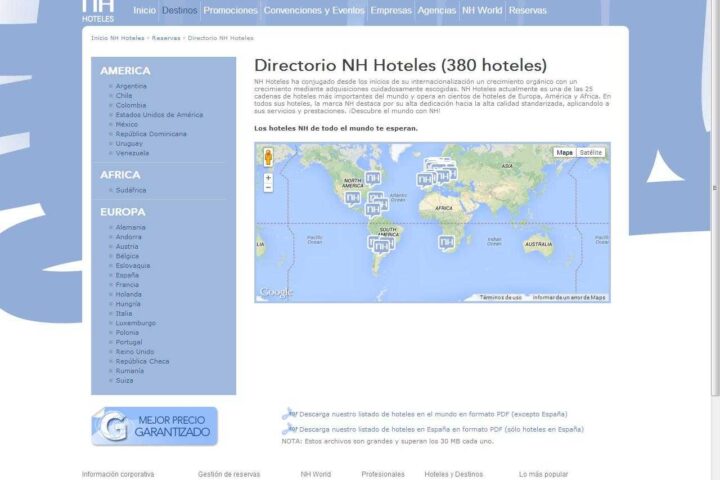Click the NH hotel marker in South Africa
The width and height of the screenshot is (720, 480).
(x=447, y=242)
